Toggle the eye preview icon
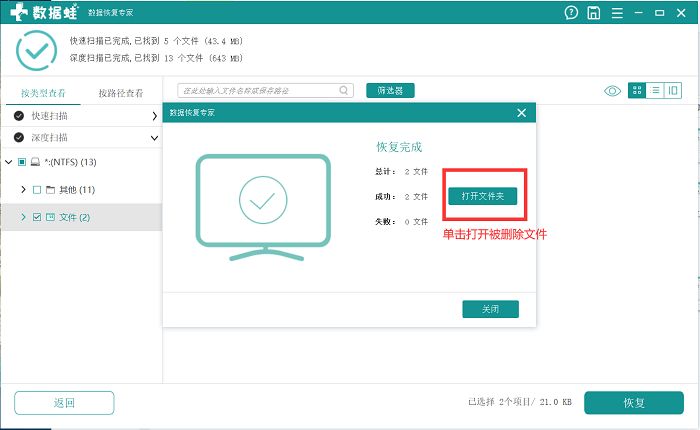 tap(612, 91)
